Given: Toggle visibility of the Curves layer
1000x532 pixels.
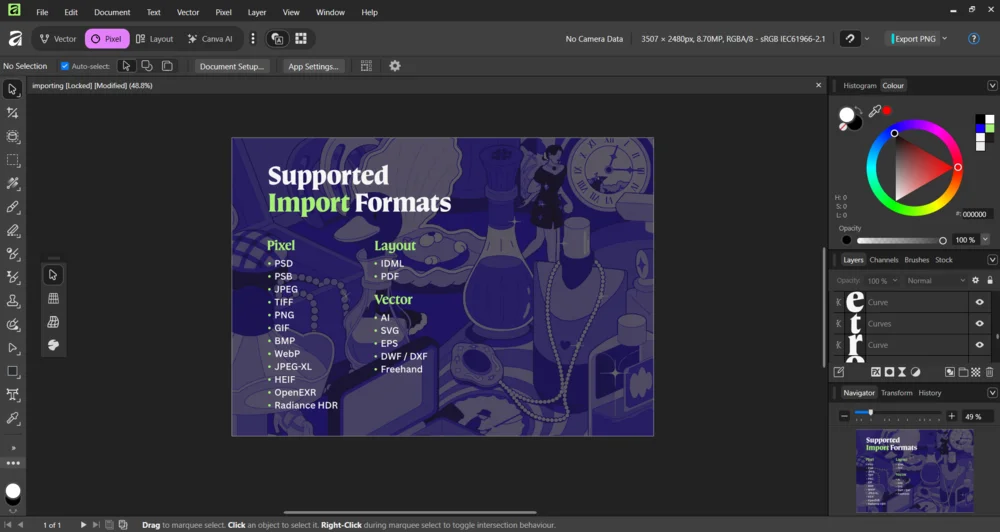Looking at the screenshot, I should 979,324.
